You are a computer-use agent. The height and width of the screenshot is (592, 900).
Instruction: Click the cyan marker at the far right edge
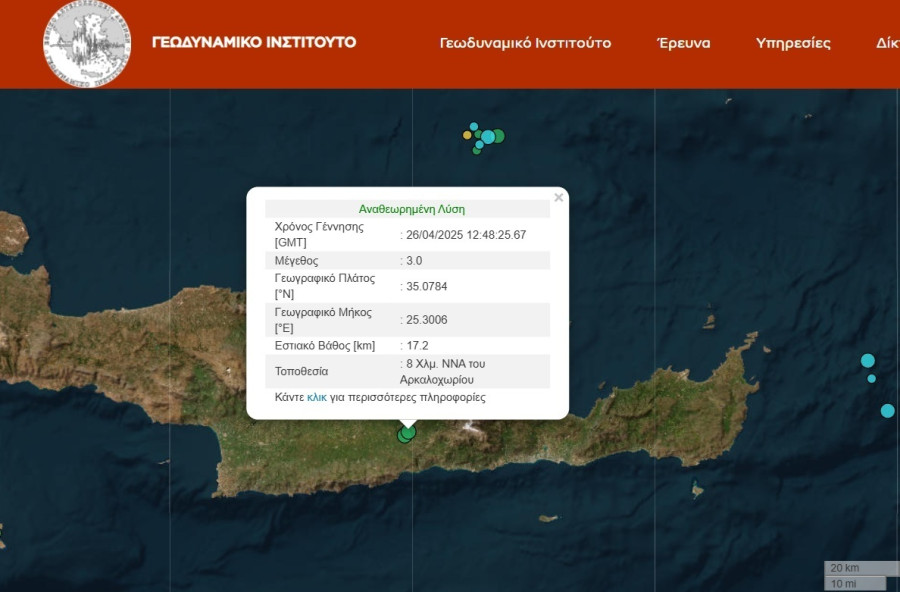click(x=887, y=410)
